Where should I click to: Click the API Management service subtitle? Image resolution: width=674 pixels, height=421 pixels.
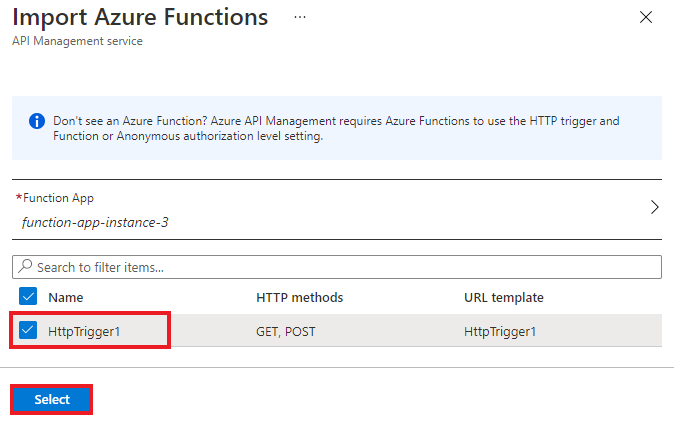tap(77, 41)
